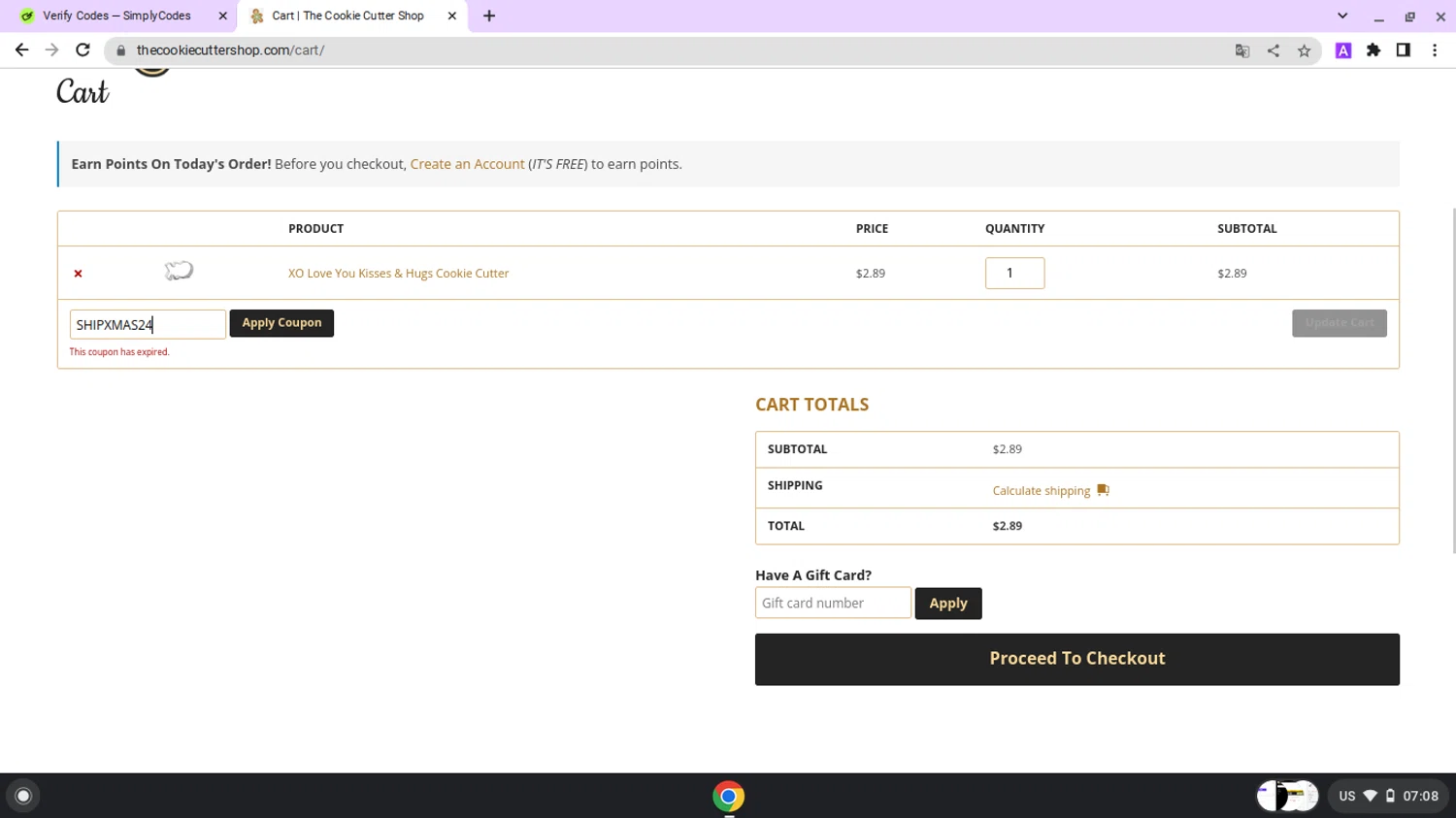Open XO Love You Kisses & Hugs product link
Image resolution: width=1456 pixels, height=818 pixels.
[x=398, y=274]
